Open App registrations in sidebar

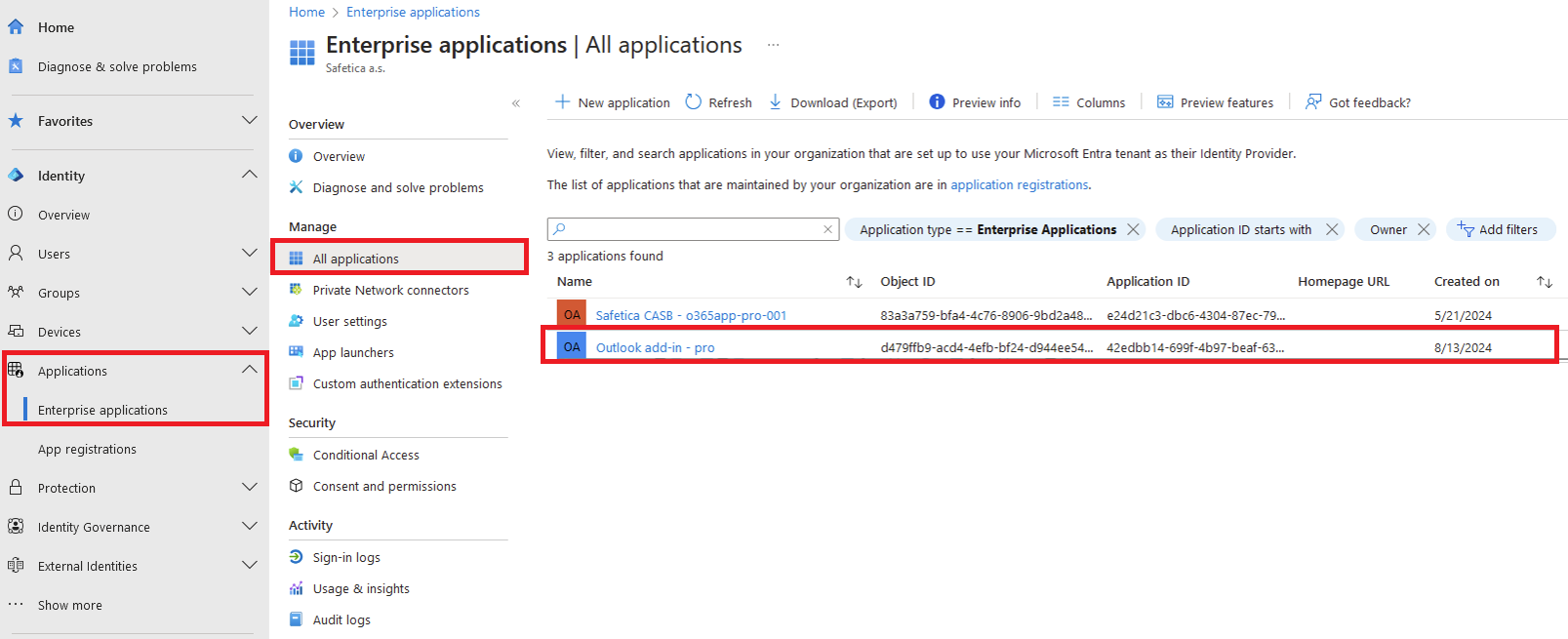coord(87,449)
